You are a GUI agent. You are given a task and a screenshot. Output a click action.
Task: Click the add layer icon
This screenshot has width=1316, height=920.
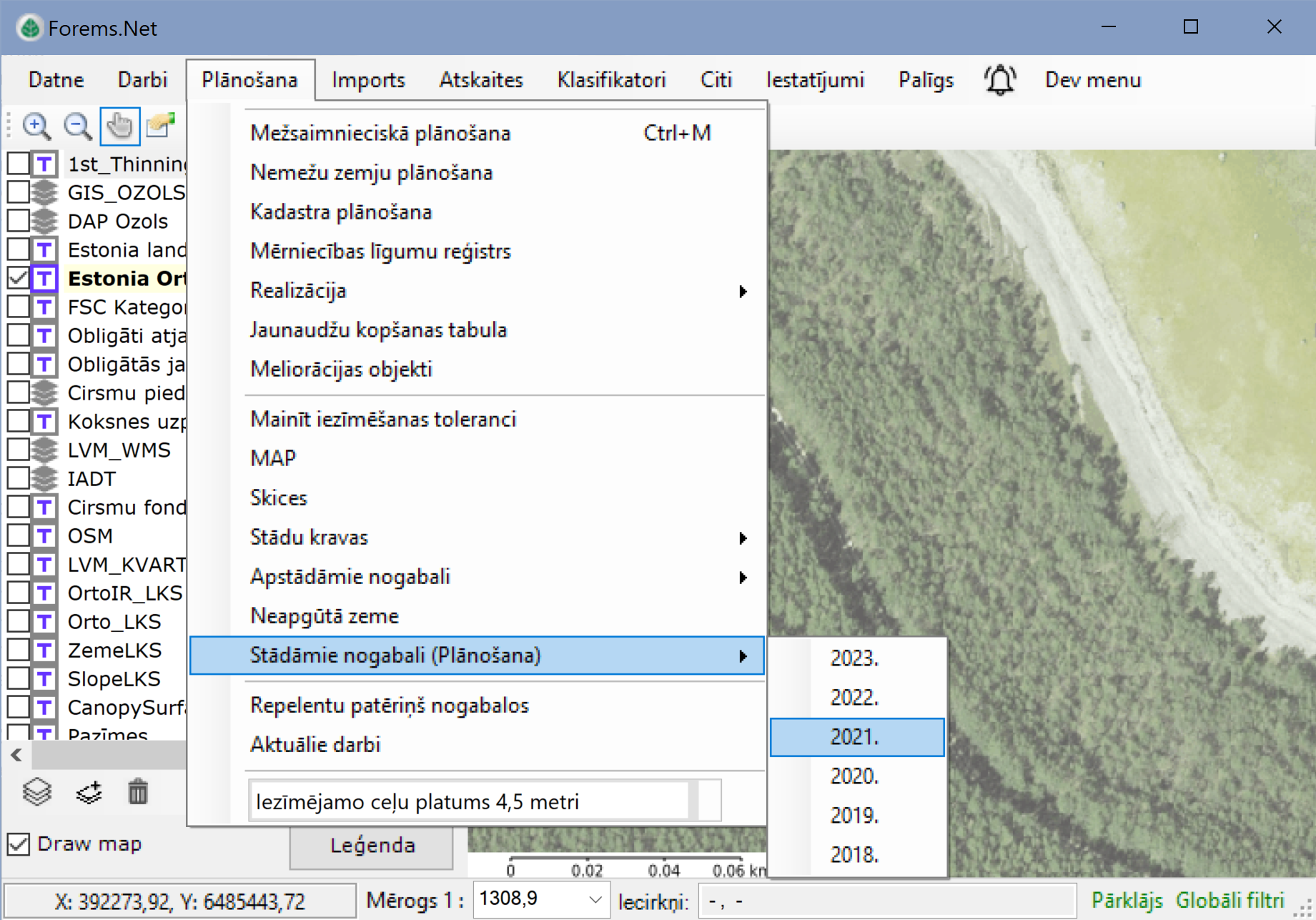[89, 792]
